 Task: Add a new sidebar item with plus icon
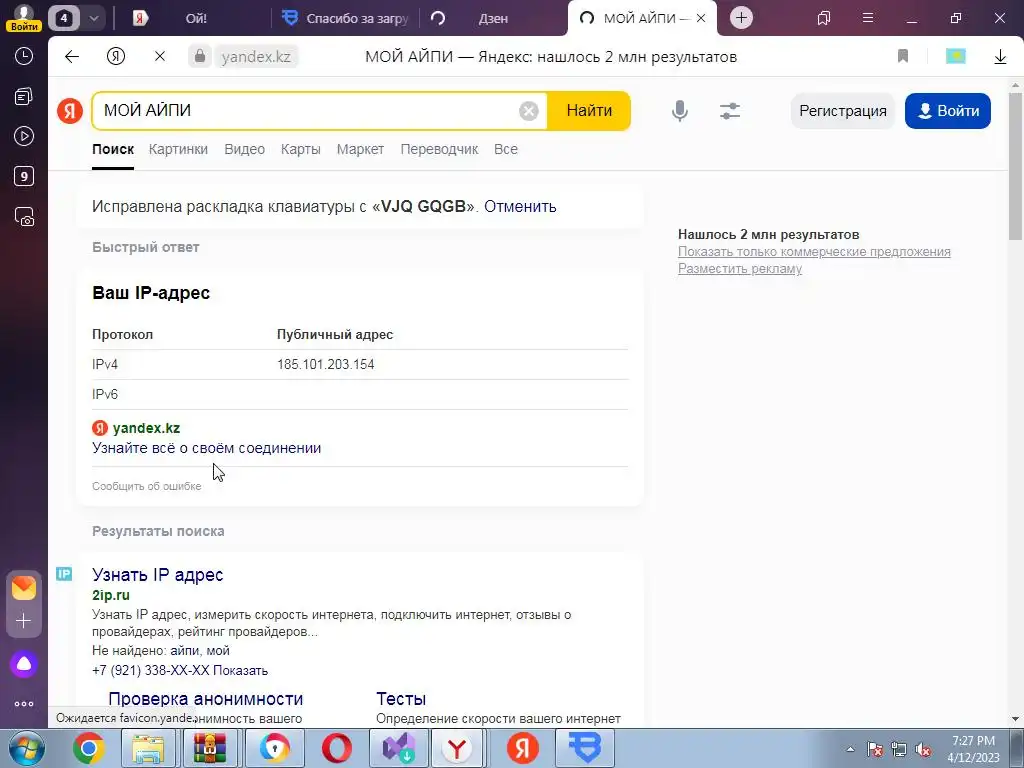24,620
